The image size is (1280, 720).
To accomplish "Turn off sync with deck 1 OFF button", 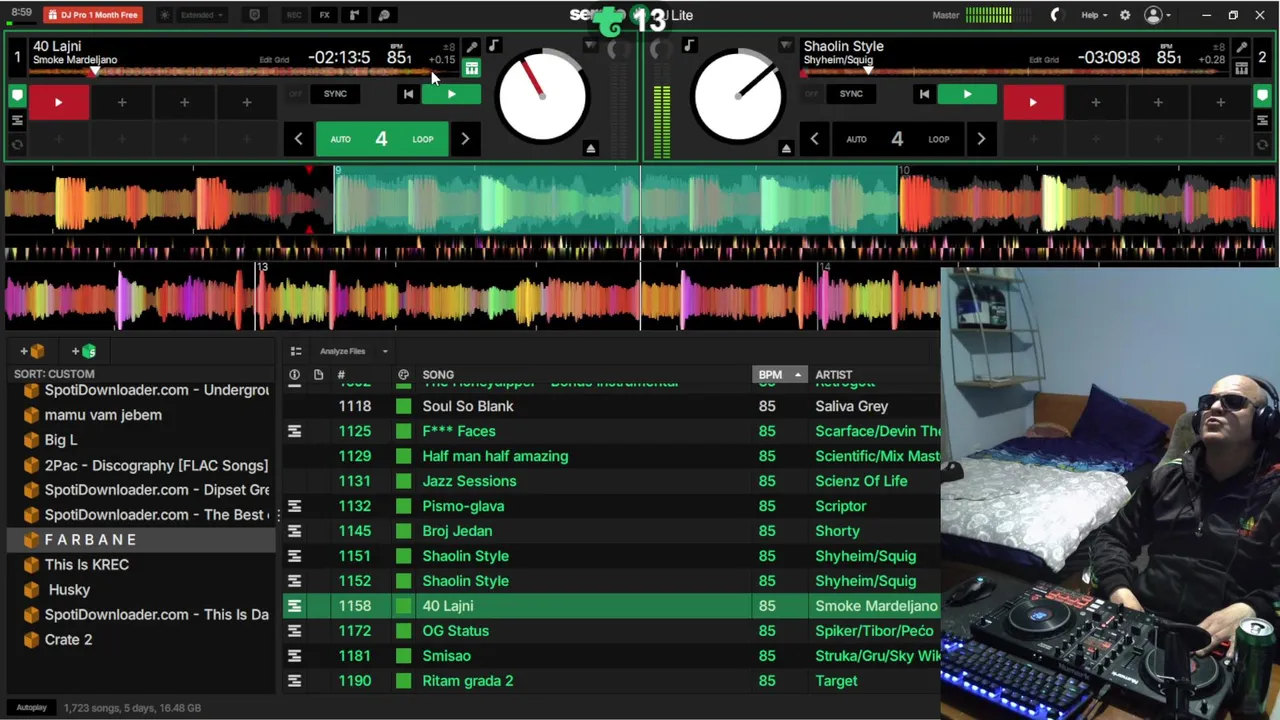I will [x=295, y=94].
